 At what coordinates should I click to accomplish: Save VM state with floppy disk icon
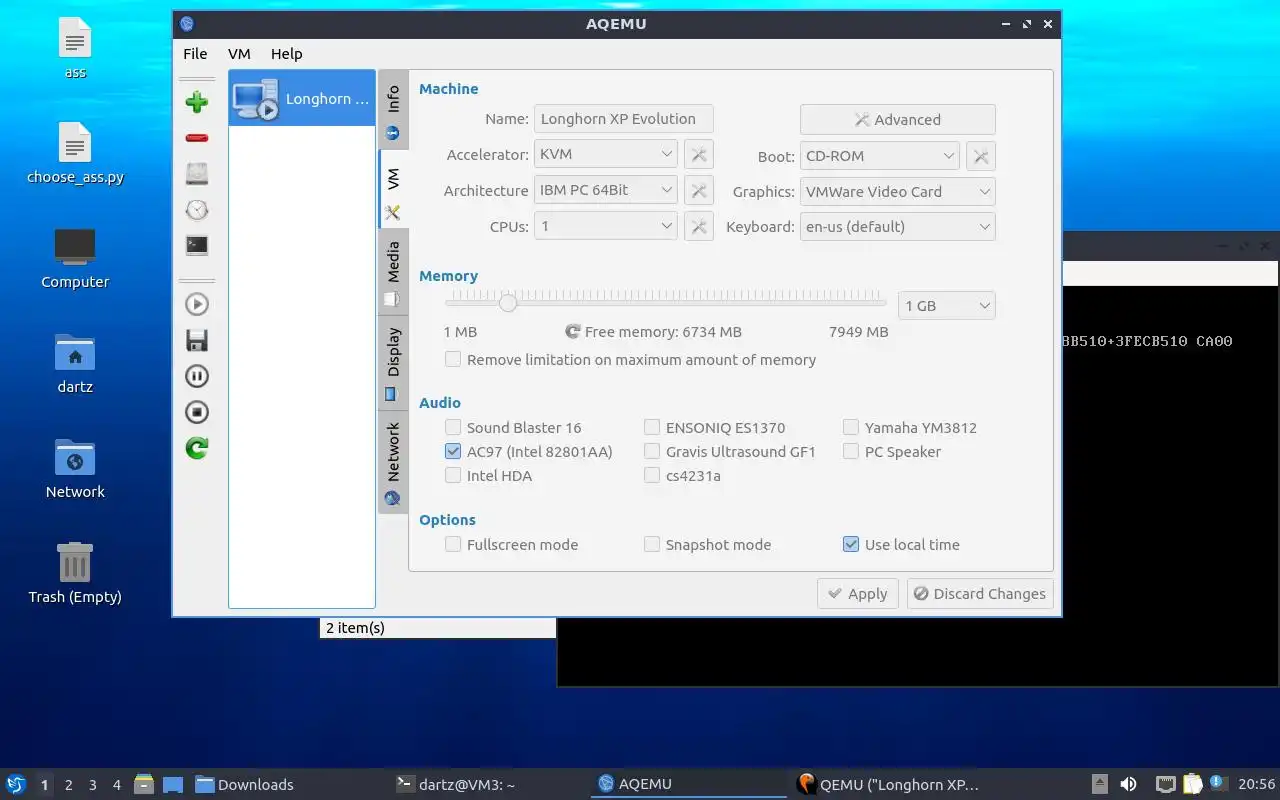tap(197, 340)
